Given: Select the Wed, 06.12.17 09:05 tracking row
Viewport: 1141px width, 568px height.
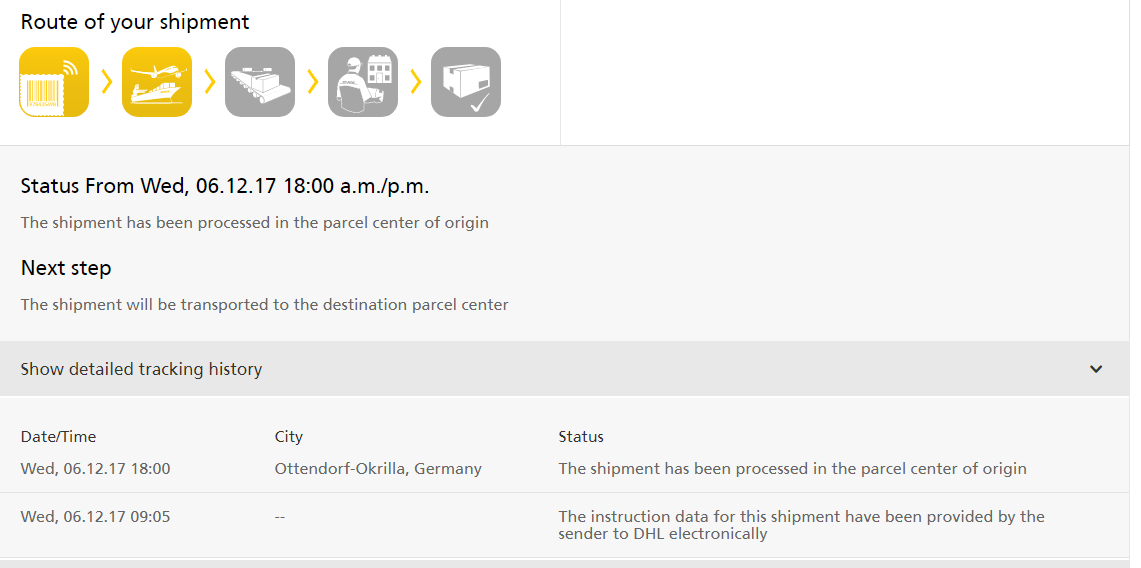Looking at the screenshot, I should coord(565,525).
